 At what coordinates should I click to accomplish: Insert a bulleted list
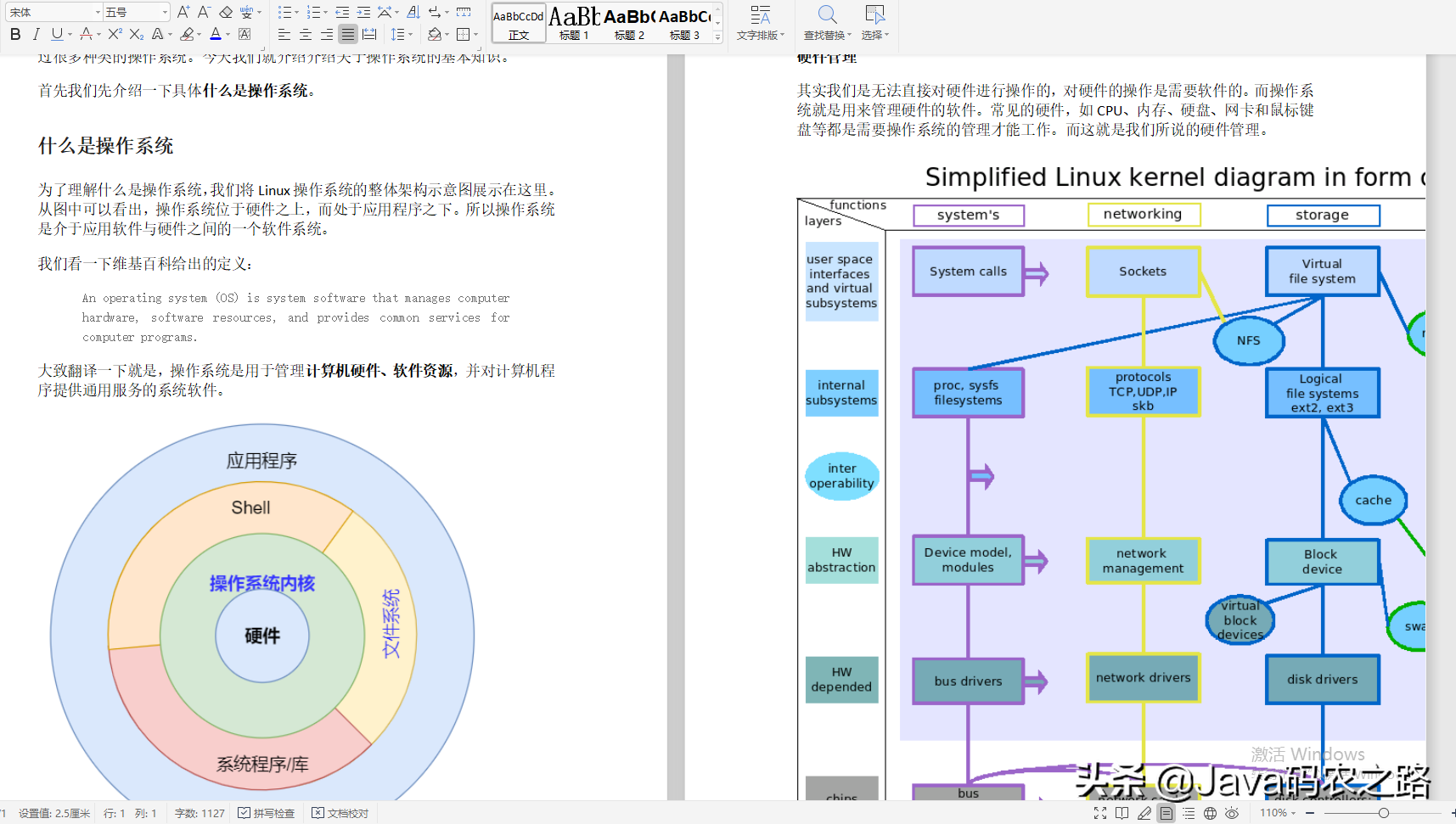coord(284,12)
